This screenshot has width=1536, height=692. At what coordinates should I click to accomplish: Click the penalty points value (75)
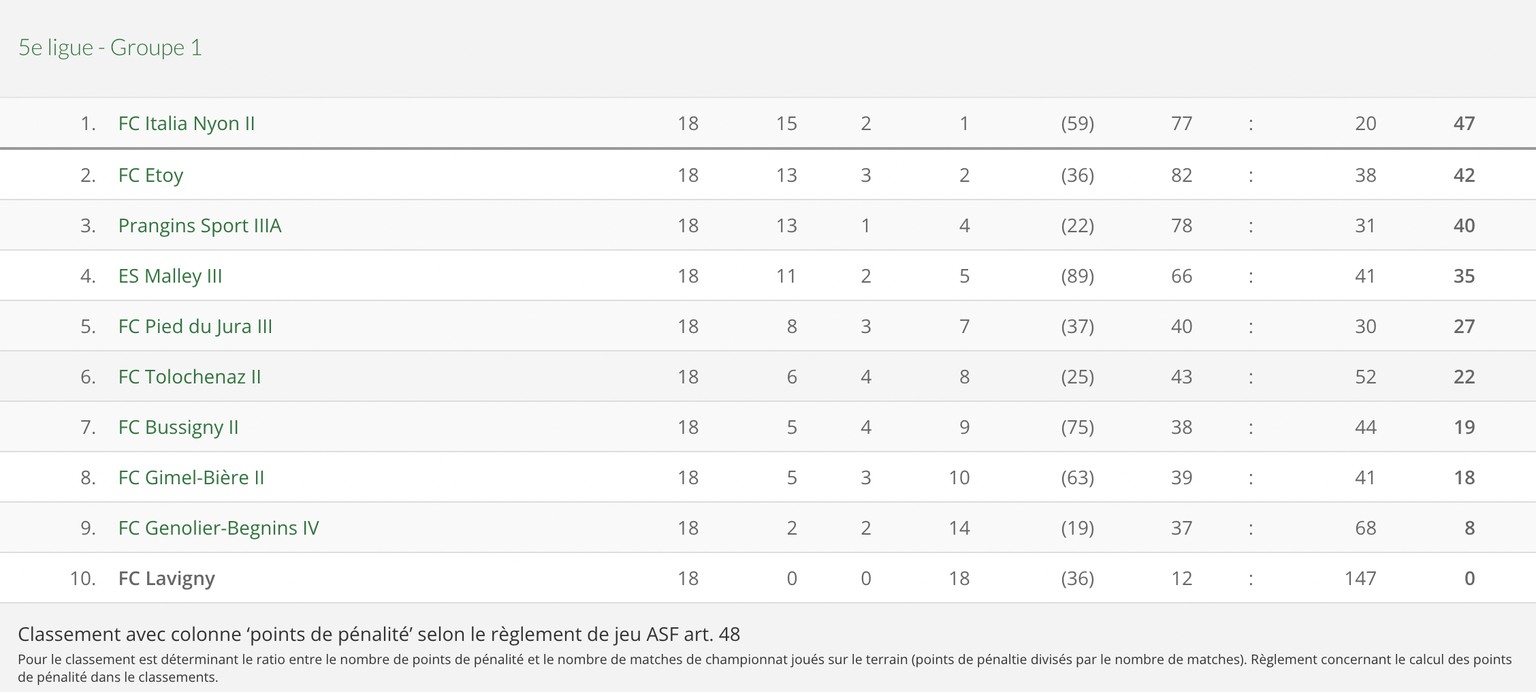coord(1077,427)
